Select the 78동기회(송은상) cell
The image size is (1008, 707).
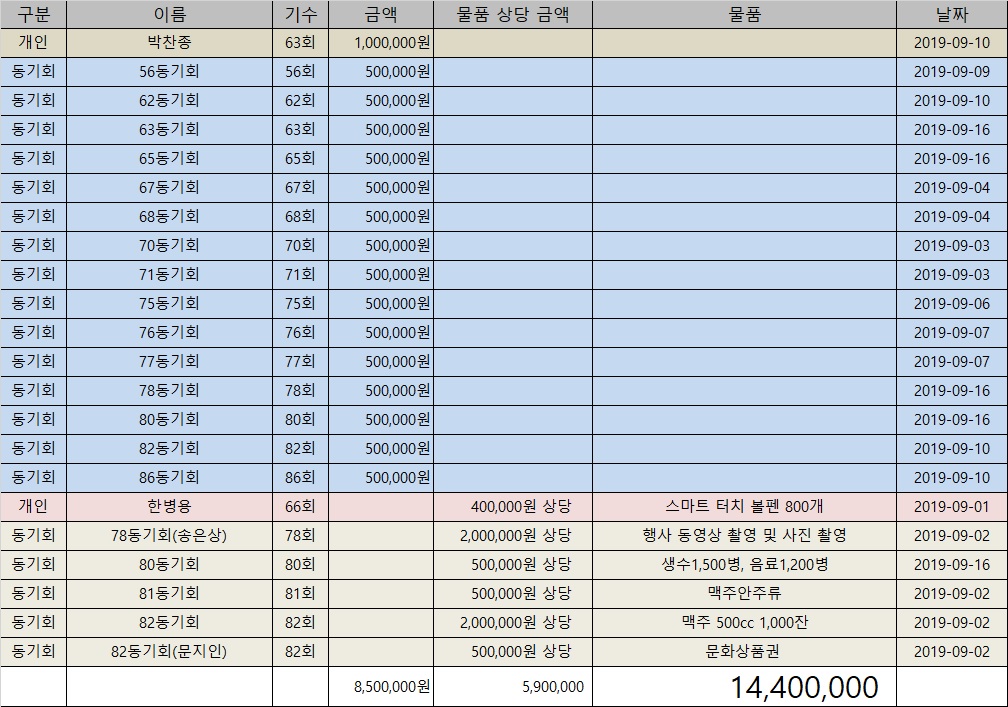[x=169, y=536]
